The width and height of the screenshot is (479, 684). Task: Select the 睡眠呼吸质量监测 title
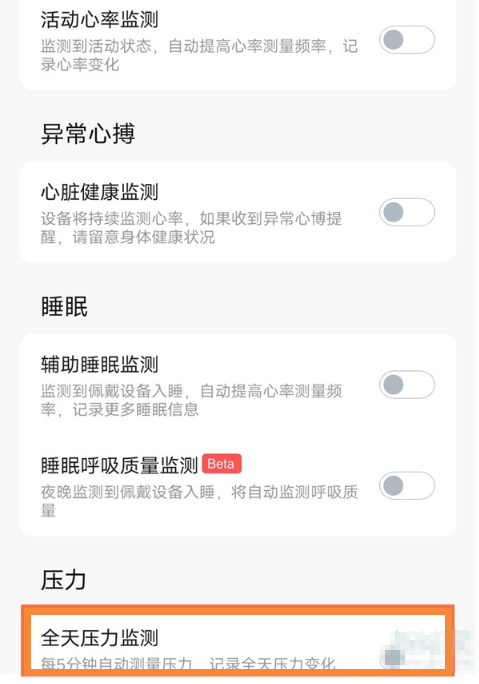click(x=120, y=465)
